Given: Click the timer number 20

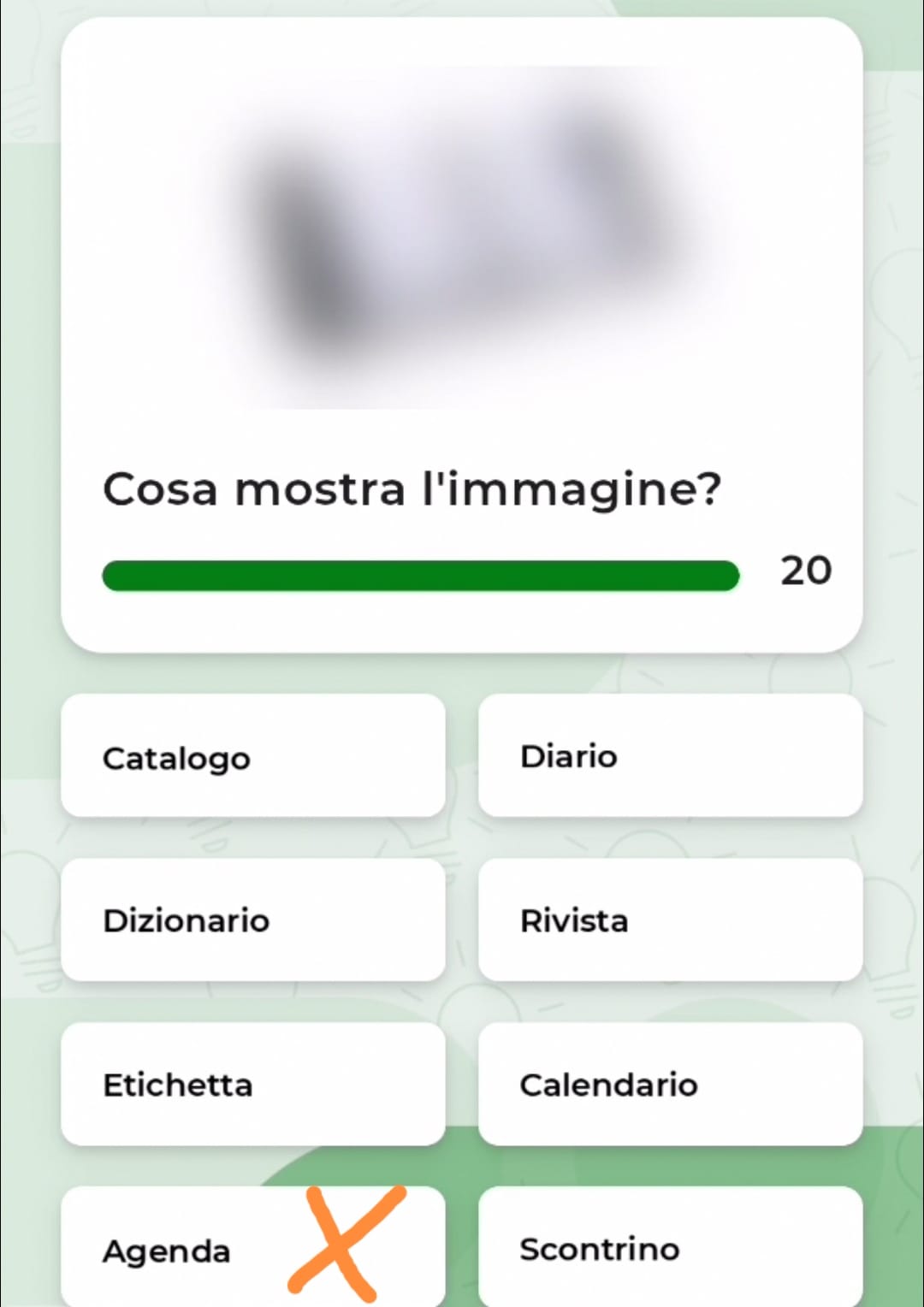Looking at the screenshot, I should tap(805, 571).
